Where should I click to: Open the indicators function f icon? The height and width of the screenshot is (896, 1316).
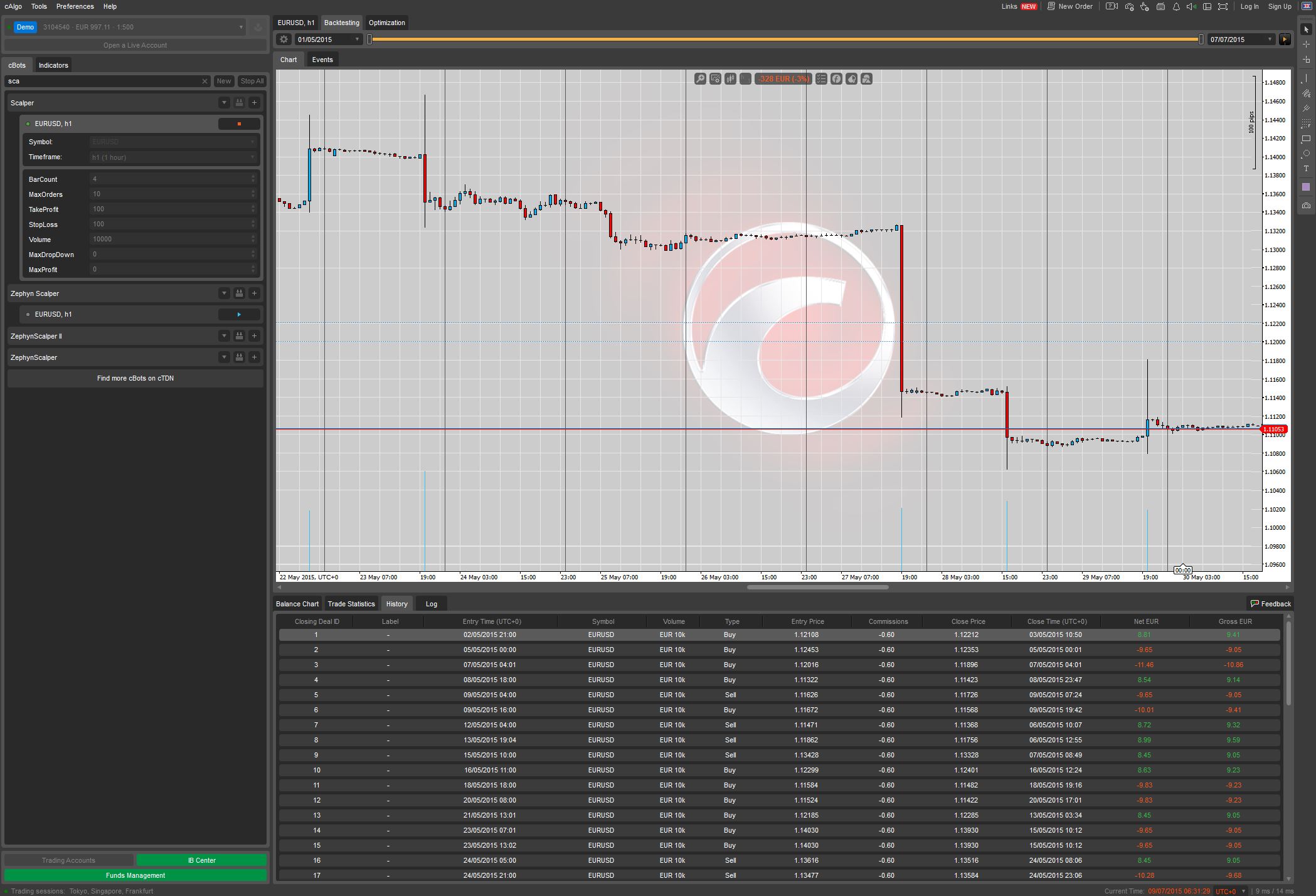836,79
